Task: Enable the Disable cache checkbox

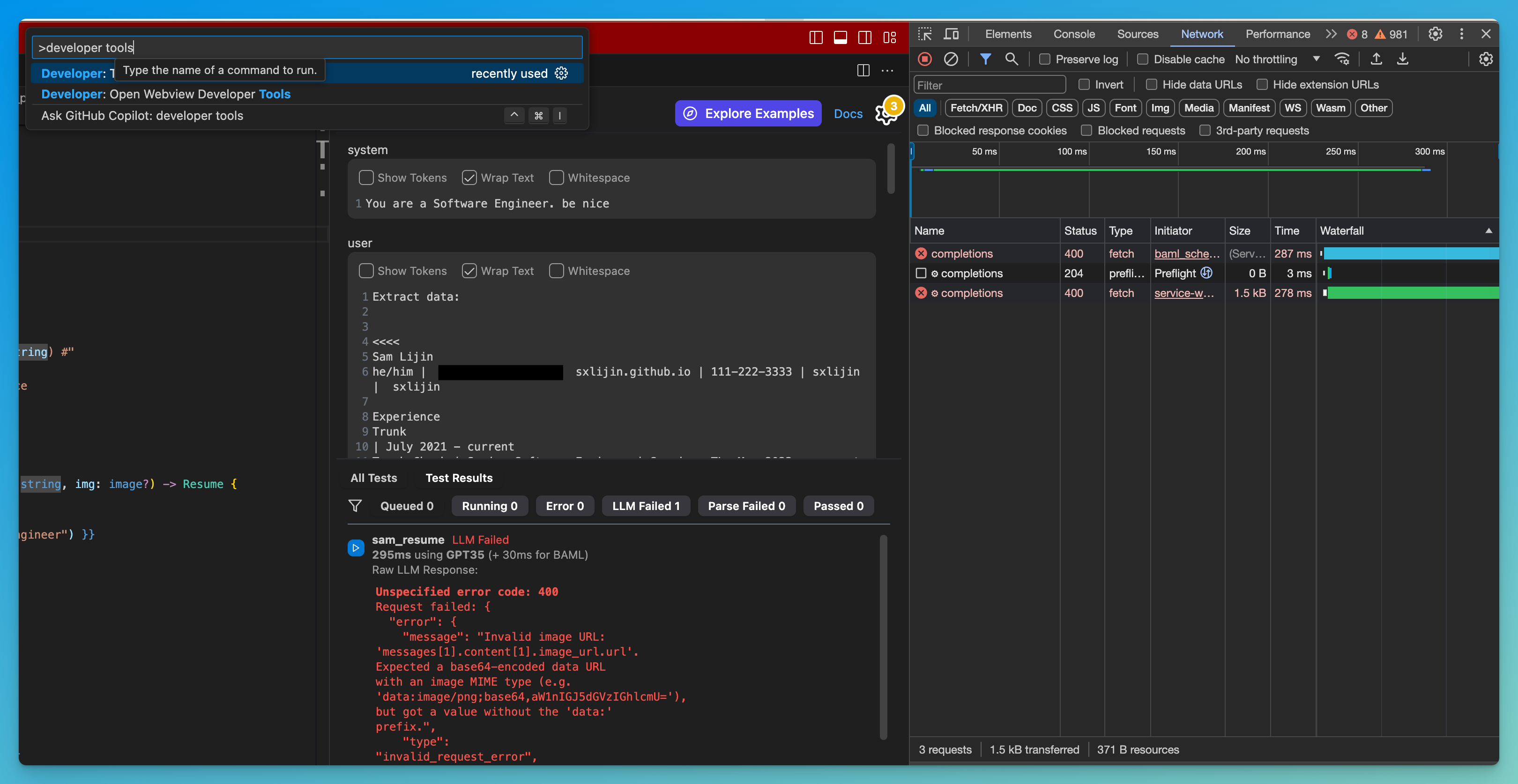Action: [1143, 59]
